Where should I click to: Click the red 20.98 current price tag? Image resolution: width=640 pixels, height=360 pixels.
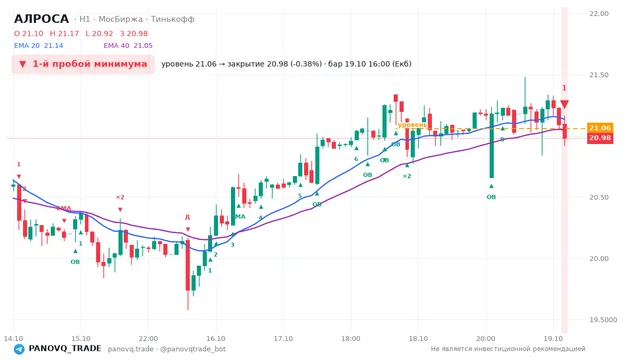(x=600, y=138)
